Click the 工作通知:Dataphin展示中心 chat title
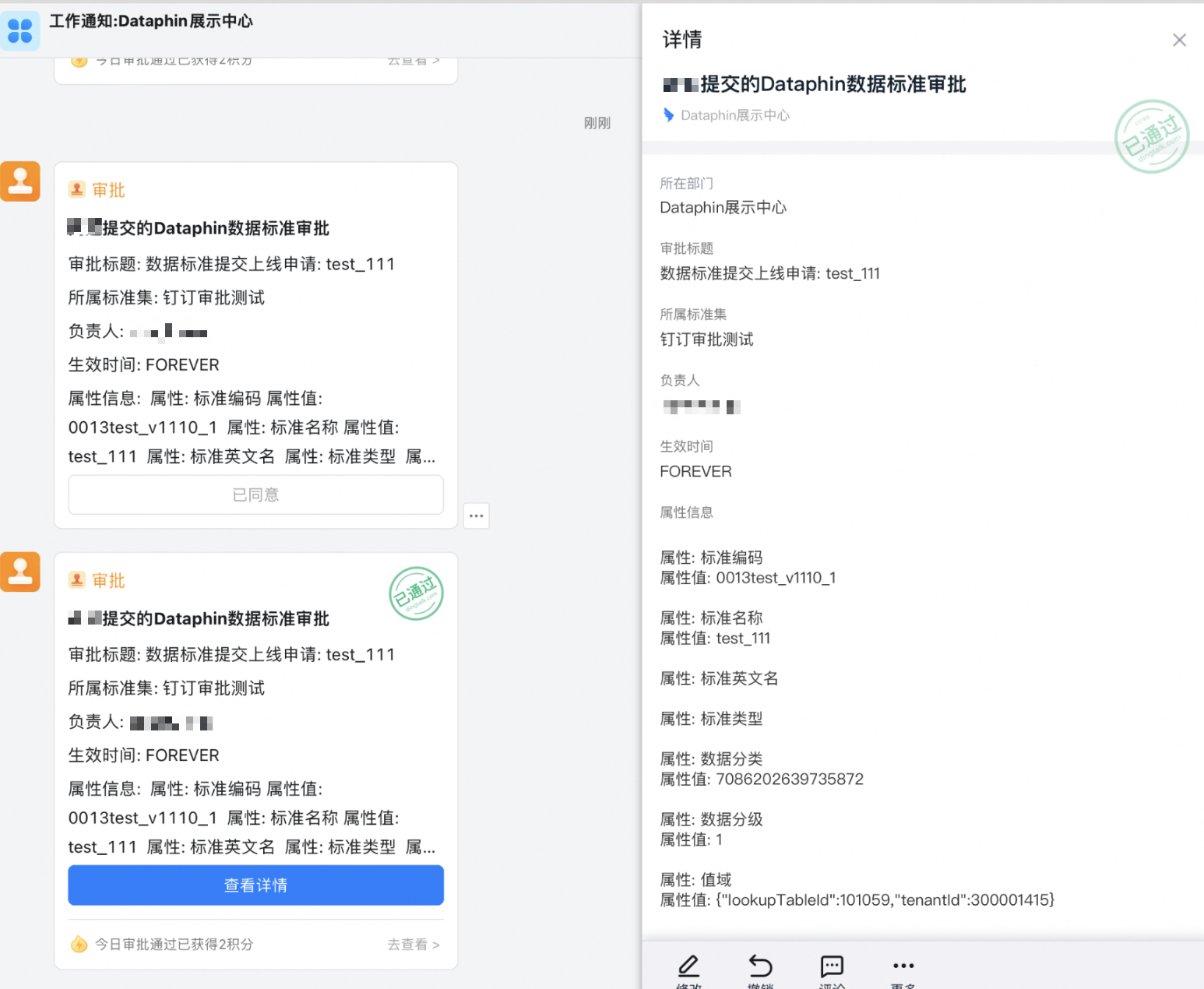 click(x=151, y=21)
